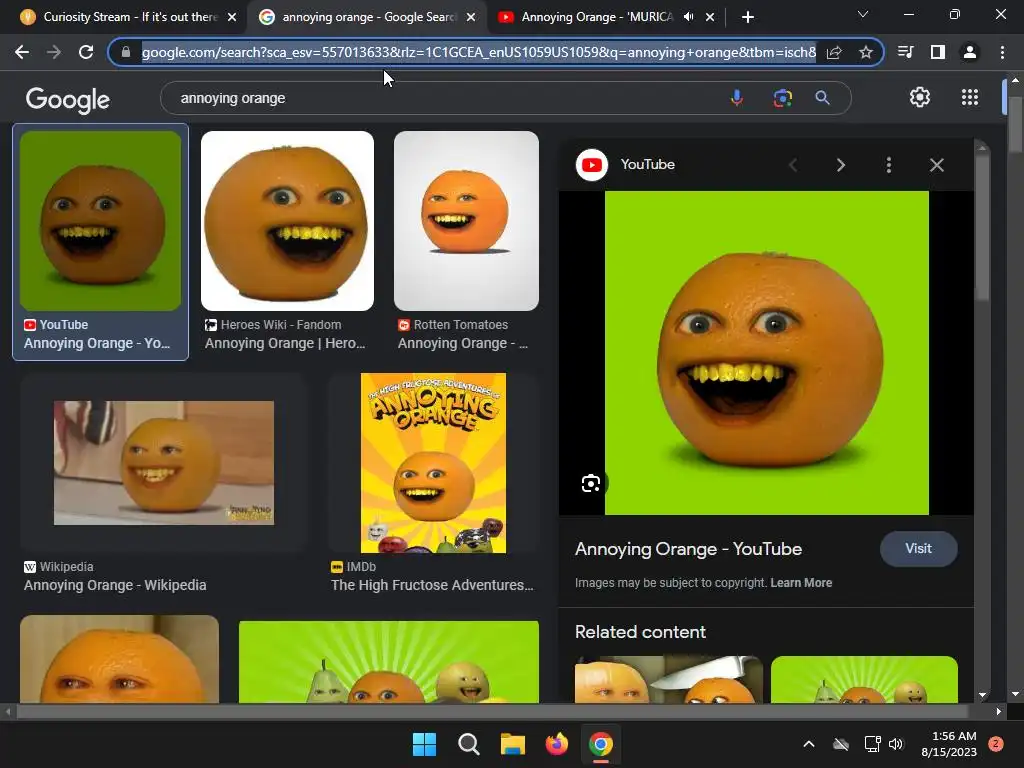Open the large preview image
1024x768 pixels.
[767, 353]
